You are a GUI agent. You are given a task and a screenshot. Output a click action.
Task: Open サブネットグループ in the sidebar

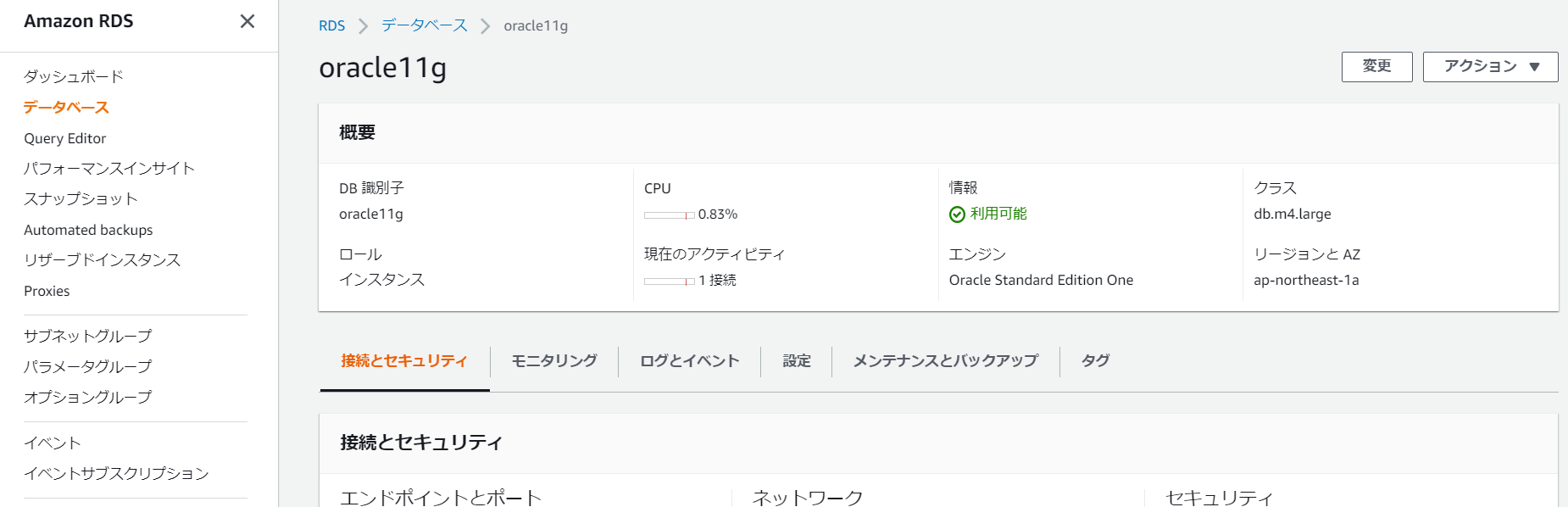coord(88,337)
